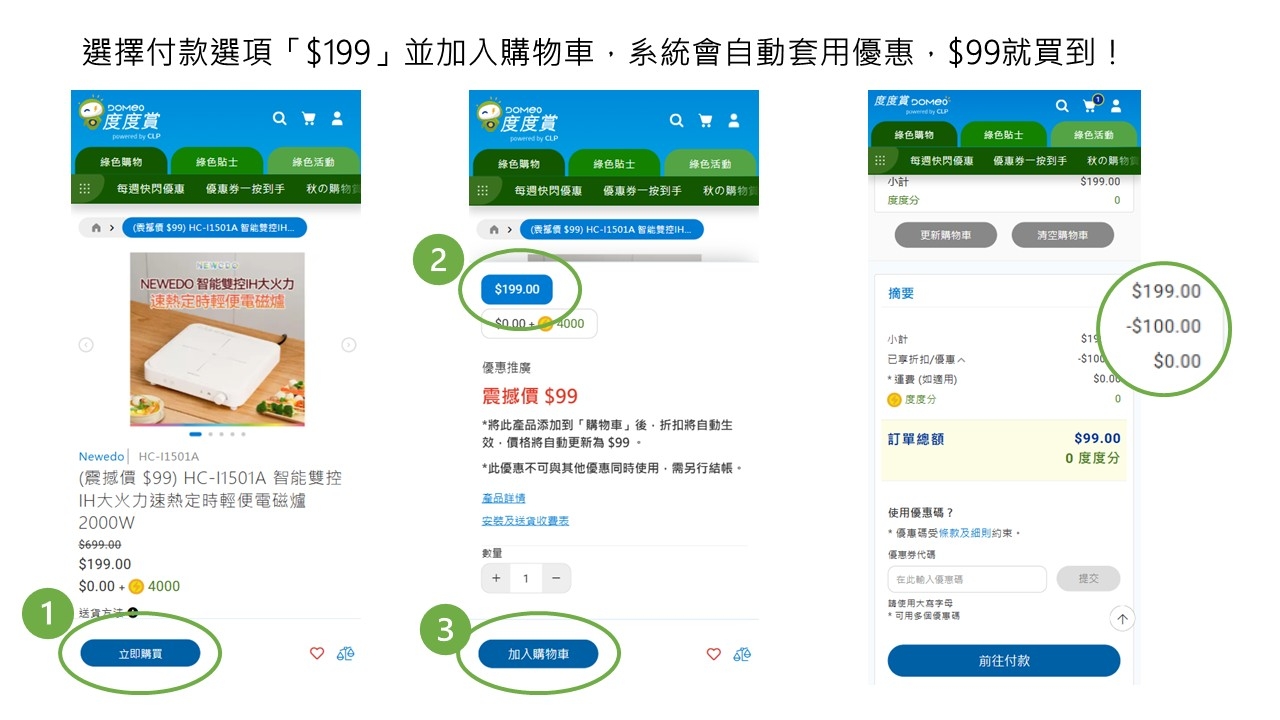This screenshot has width=1280, height=720.
Task: Go to home via breadcrumb house icon (first screenshot)
Action: pyautogui.click(x=96, y=228)
